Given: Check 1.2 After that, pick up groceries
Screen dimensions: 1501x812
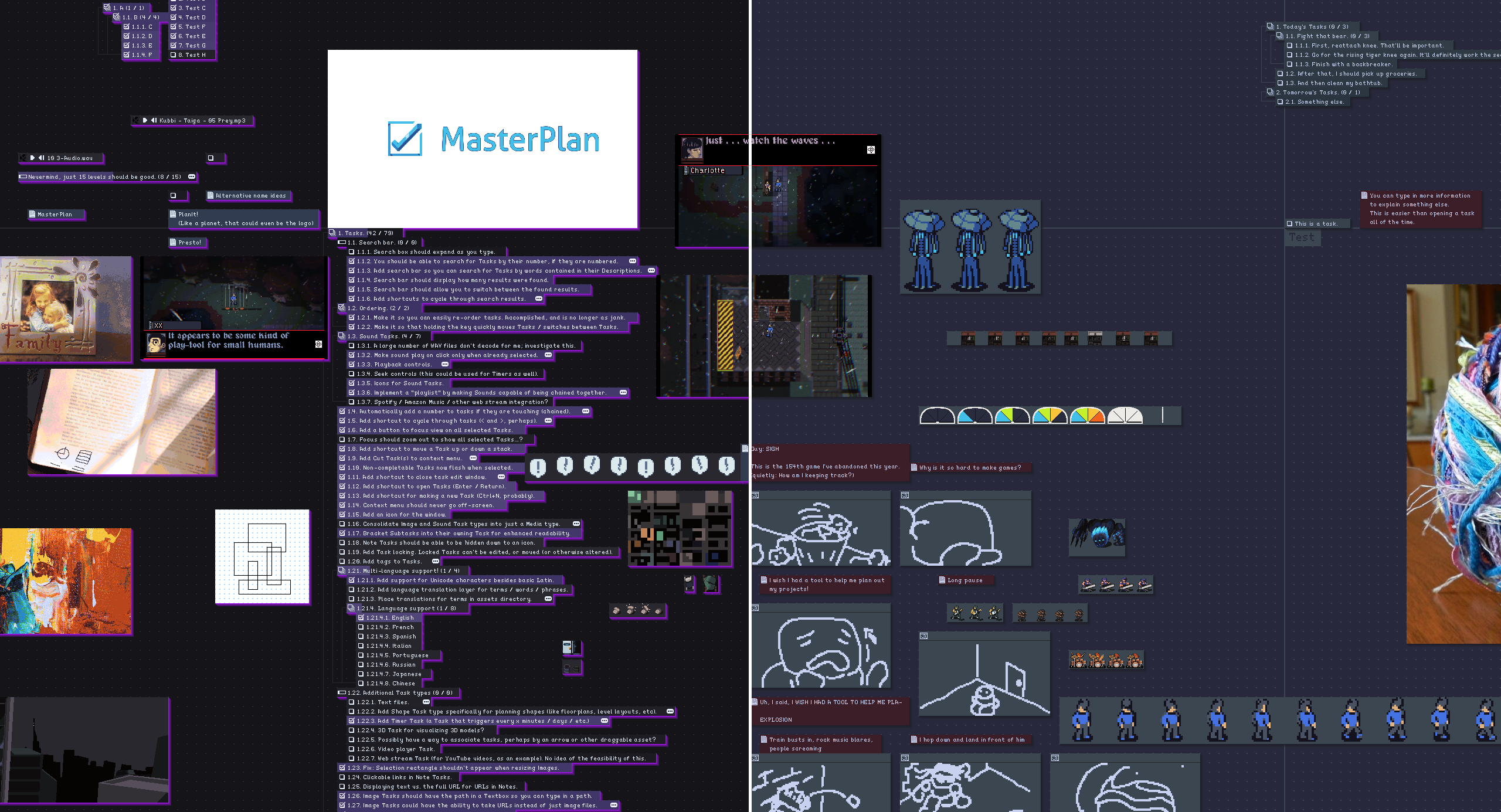Looking at the screenshot, I should coord(1280,73).
